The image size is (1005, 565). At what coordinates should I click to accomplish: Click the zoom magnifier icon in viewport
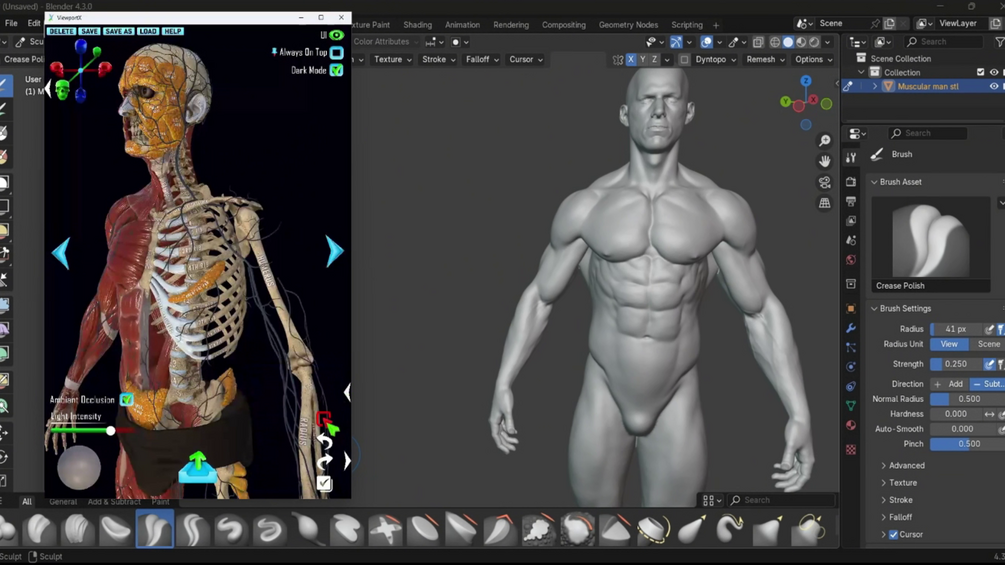click(825, 141)
